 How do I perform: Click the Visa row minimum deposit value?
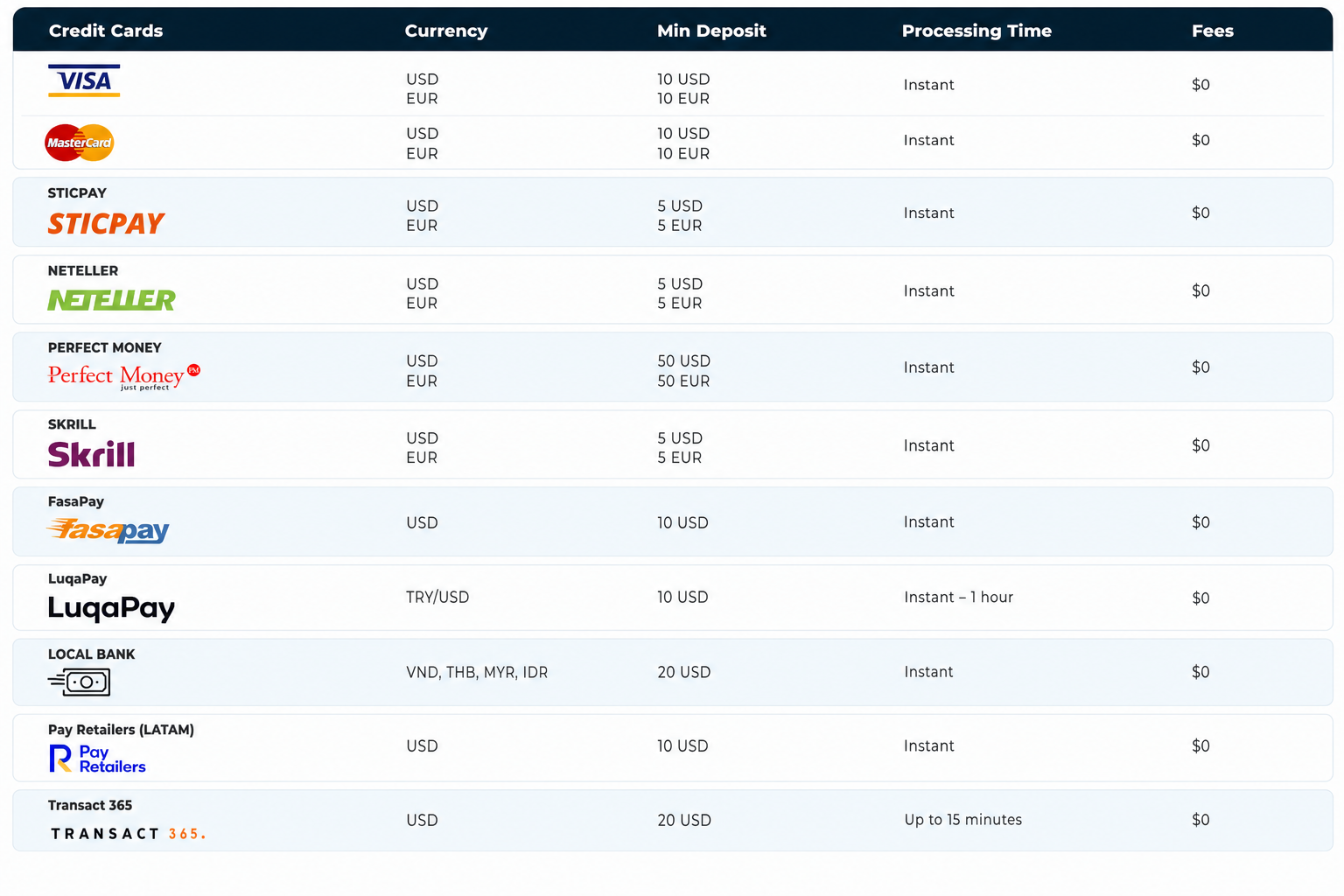683,88
